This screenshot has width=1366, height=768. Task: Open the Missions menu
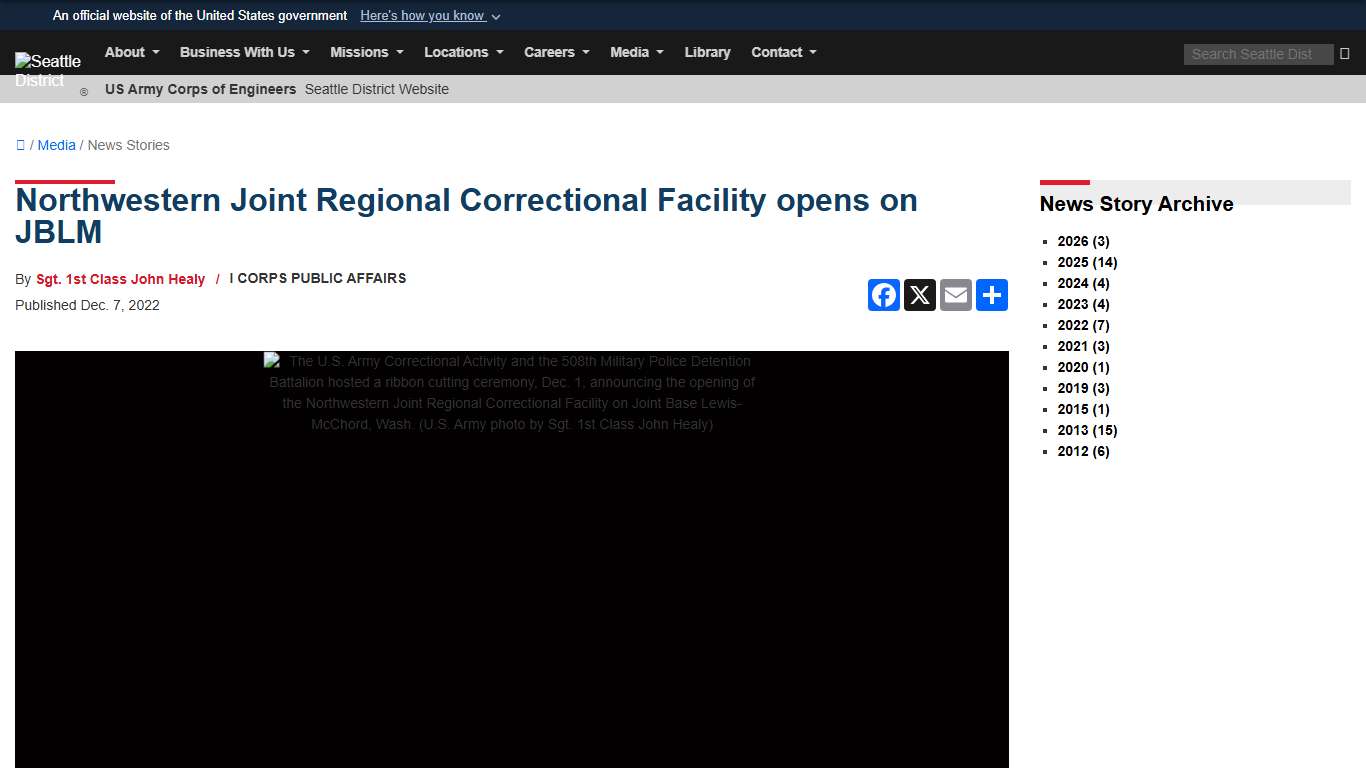pos(366,52)
